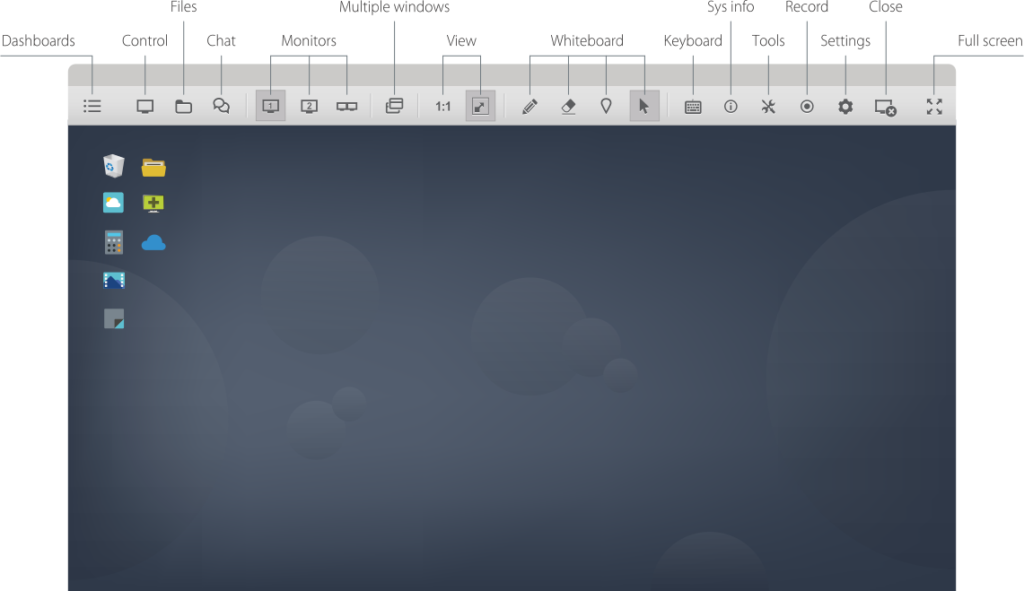1024x591 pixels.
Task: Pick the whiteboard eraser tool
Action: click(568, 106)
